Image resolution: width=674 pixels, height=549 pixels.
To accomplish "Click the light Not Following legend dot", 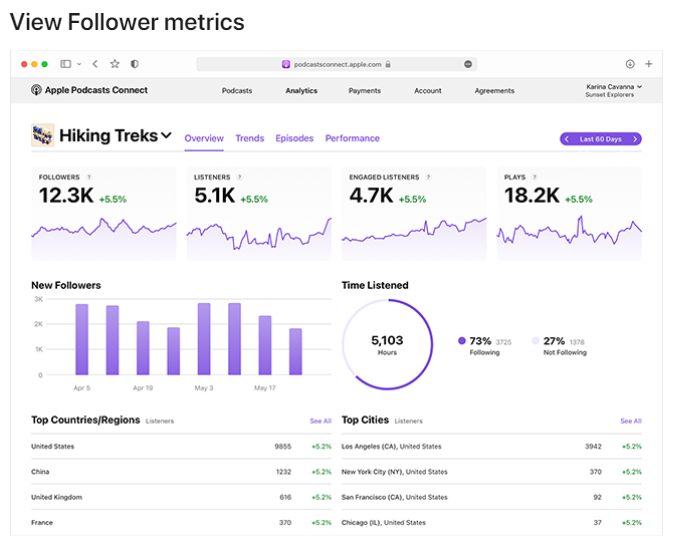I will 535,340.
